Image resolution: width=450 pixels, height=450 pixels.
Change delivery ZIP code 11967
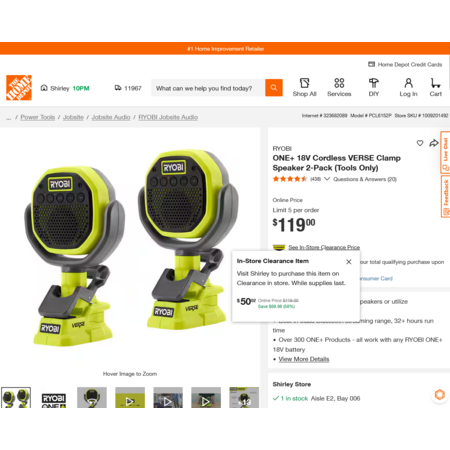[128, 88]
